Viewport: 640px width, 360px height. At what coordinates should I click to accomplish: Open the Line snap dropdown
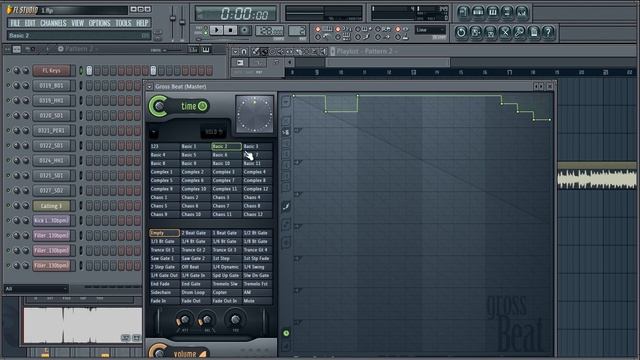click(x=430, y=30)
